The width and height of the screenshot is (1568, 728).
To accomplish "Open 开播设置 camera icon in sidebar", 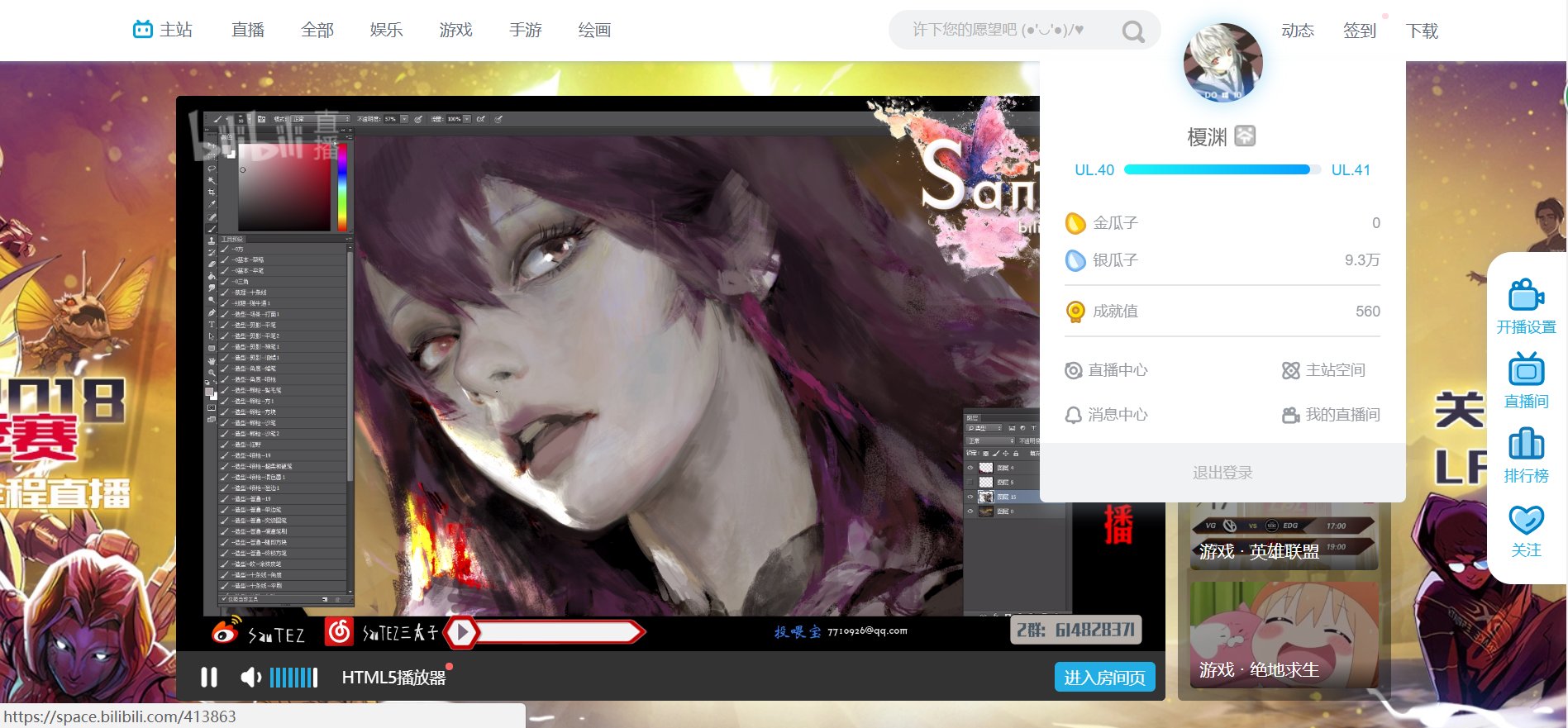I will [1526, 295].
